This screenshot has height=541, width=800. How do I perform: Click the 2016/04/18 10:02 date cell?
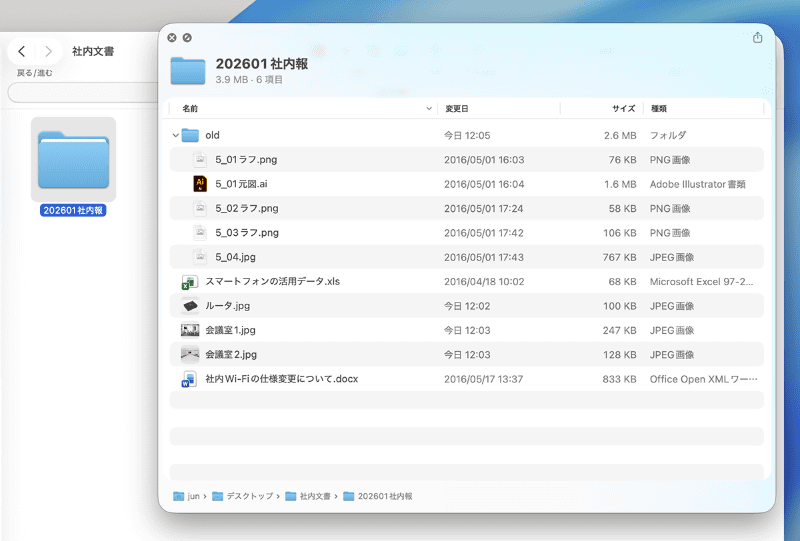[484, 282]
